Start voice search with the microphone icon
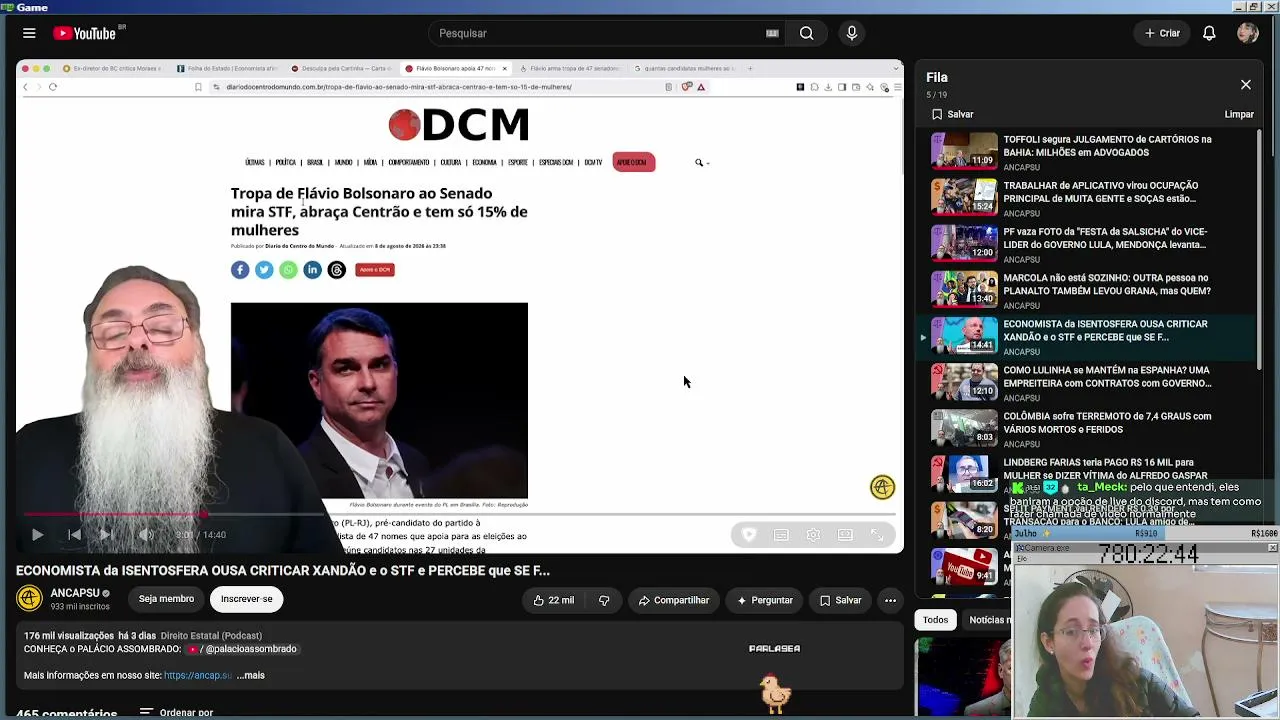Image resolution: width=1280 pixels, height=720 pixels. tap(852, 33)
